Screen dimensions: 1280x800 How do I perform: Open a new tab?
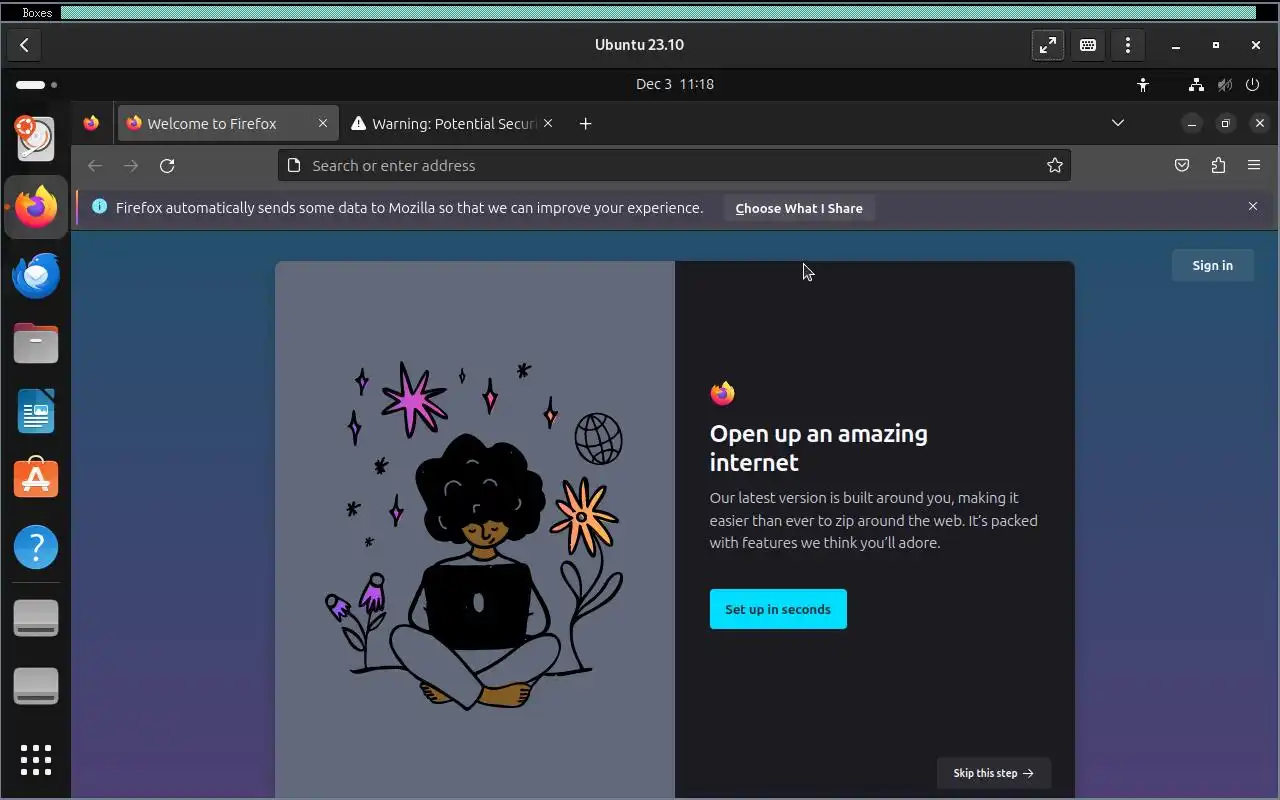tap(586, 123)
